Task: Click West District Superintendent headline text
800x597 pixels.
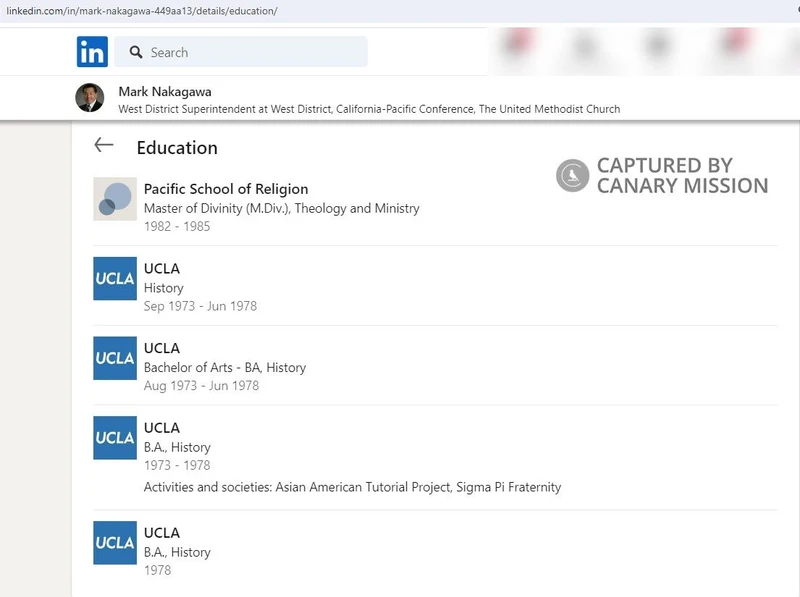Action: coord(369,109)
